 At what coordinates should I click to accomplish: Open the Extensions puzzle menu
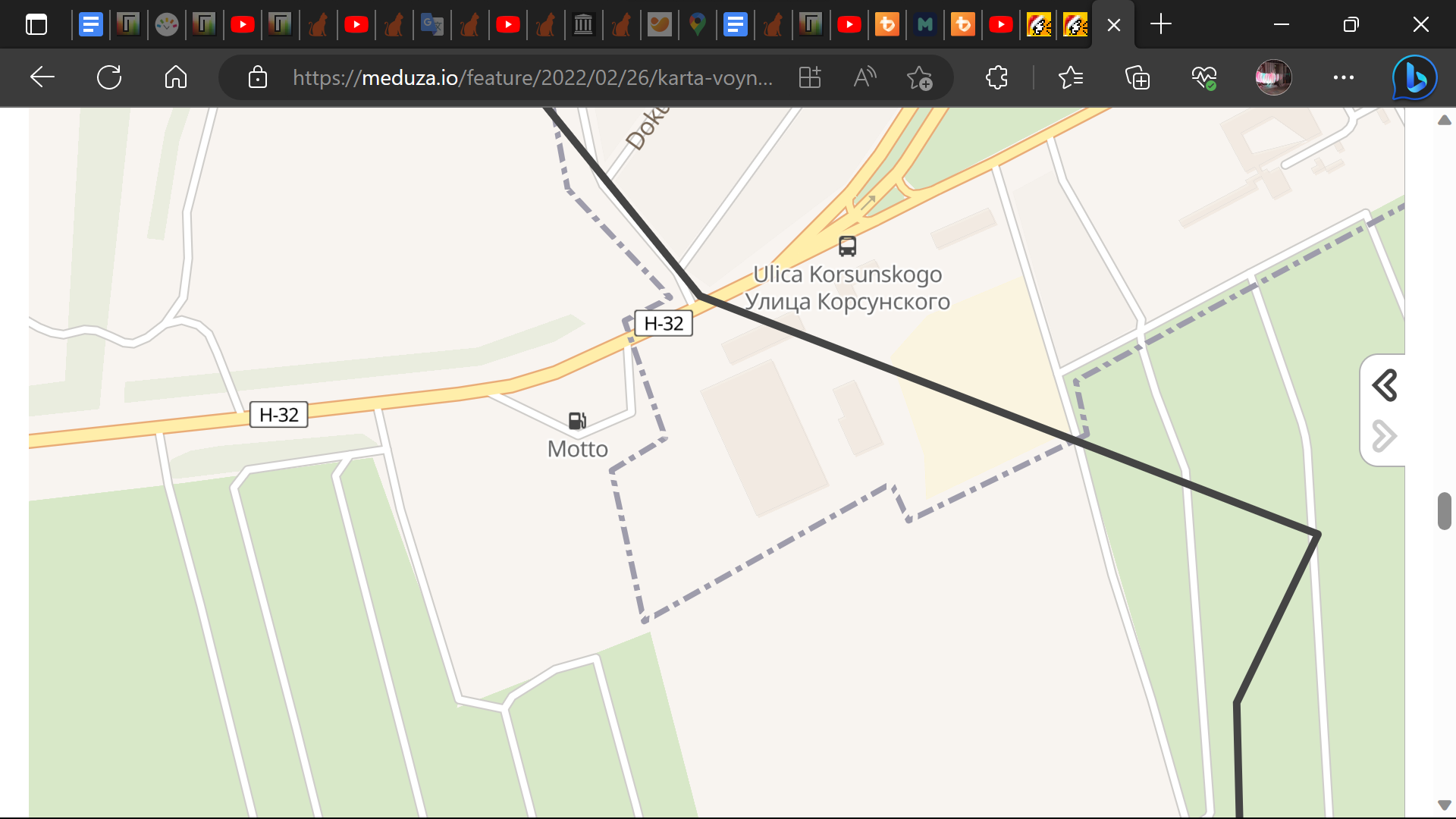(996, 77)
